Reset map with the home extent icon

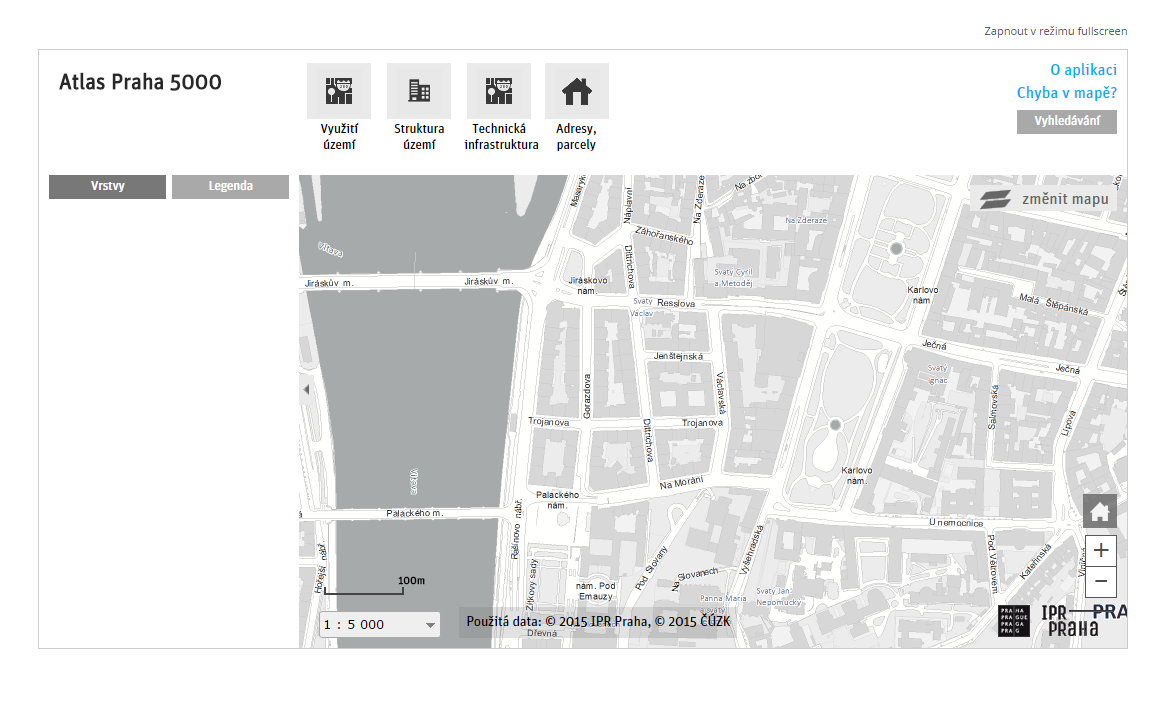(x=1100, y=512)
